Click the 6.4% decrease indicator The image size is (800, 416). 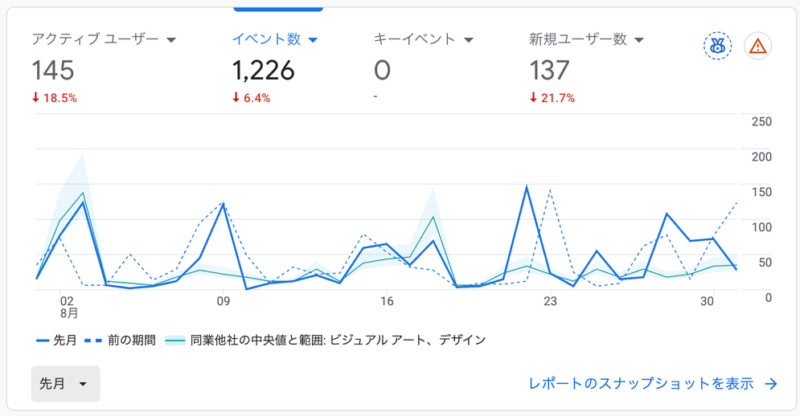252,98
